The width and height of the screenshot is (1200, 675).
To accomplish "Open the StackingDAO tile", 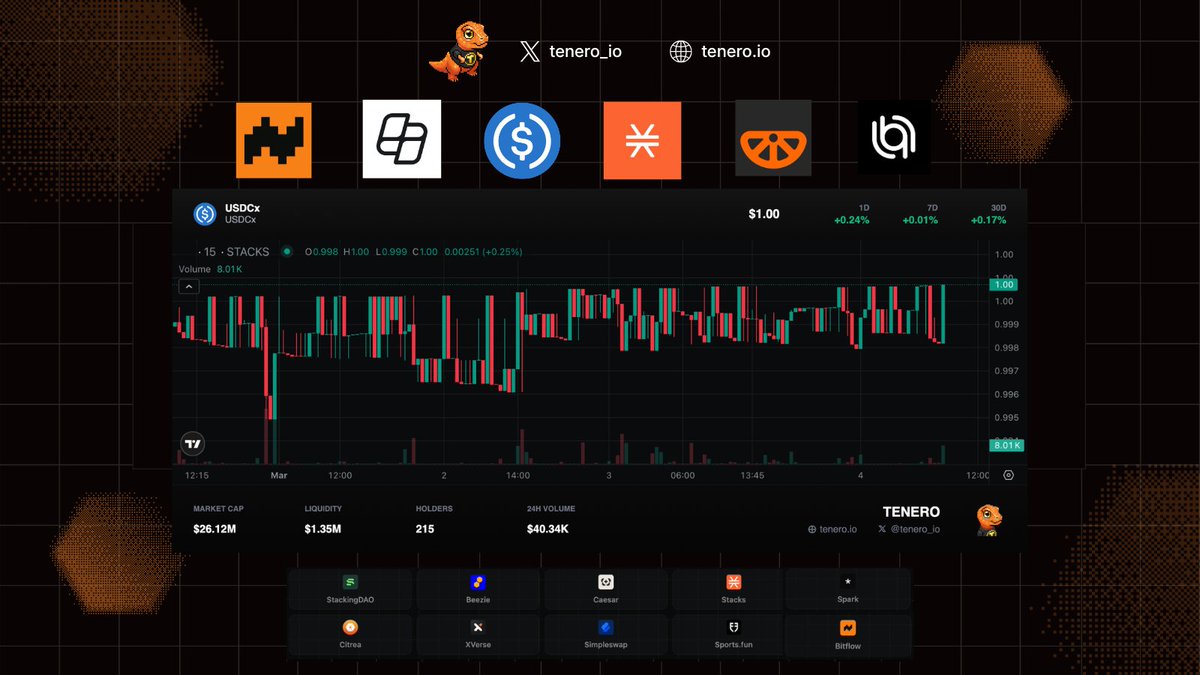I will pyautogui.click(x=350, y=589).
